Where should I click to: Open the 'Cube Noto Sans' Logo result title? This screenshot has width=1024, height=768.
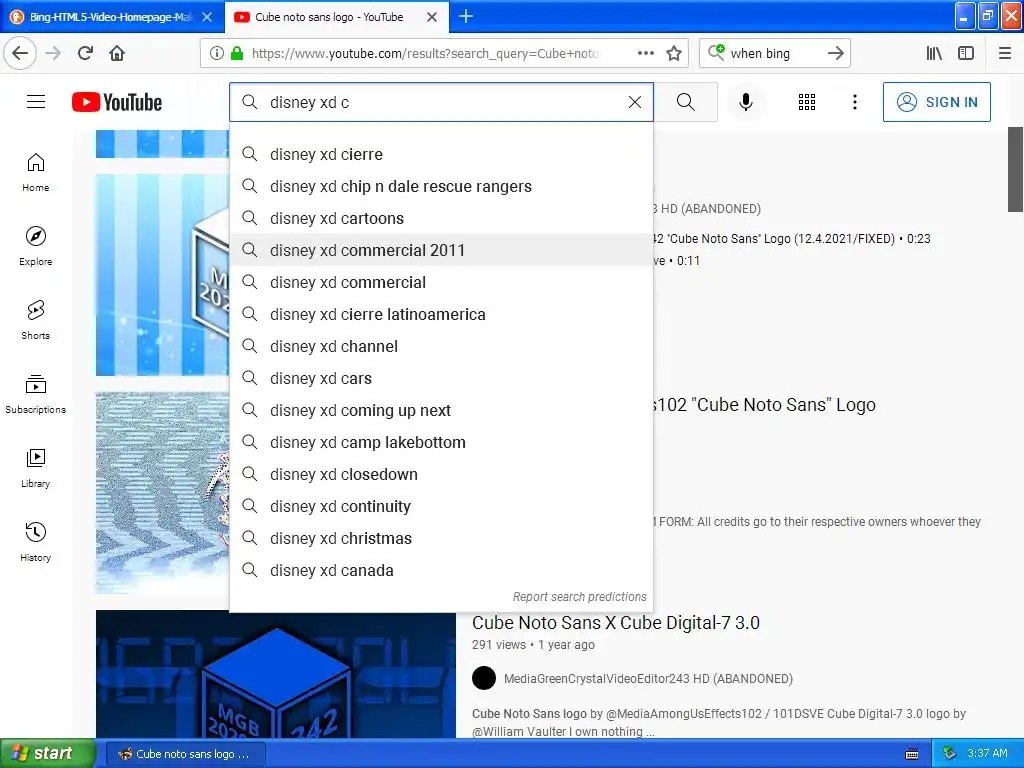765,405
